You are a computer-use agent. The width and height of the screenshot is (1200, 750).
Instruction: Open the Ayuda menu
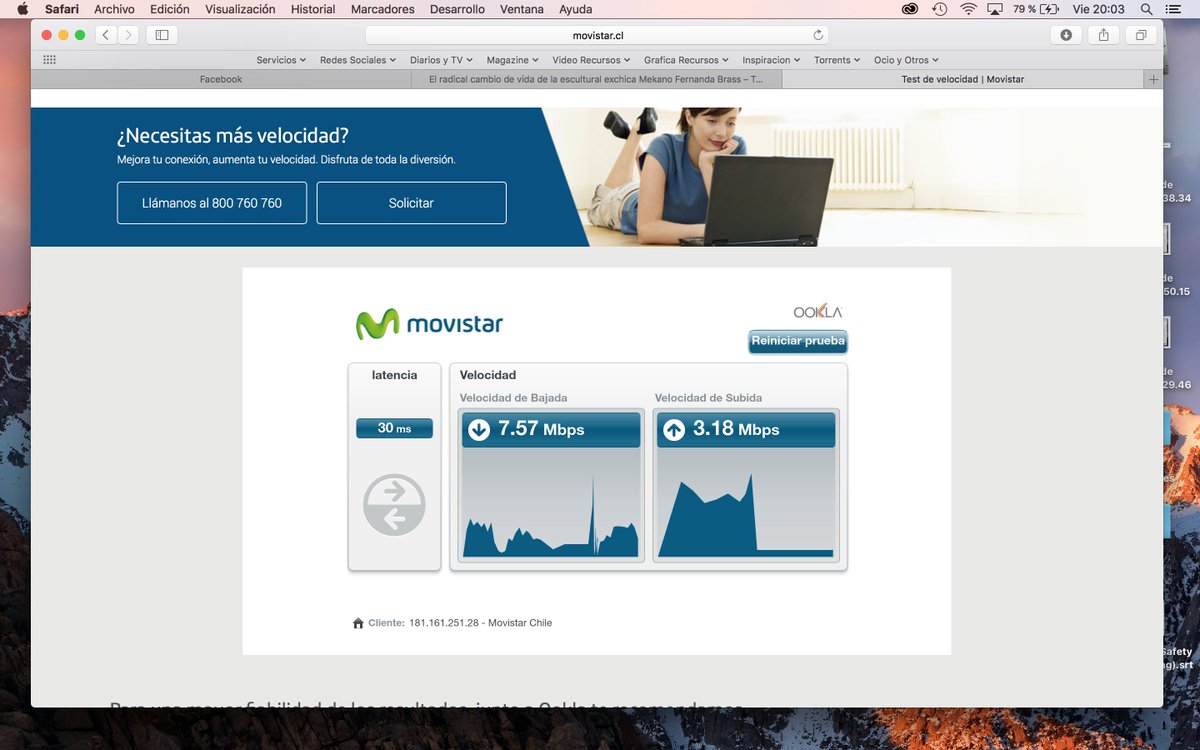(x=575, y=9)
